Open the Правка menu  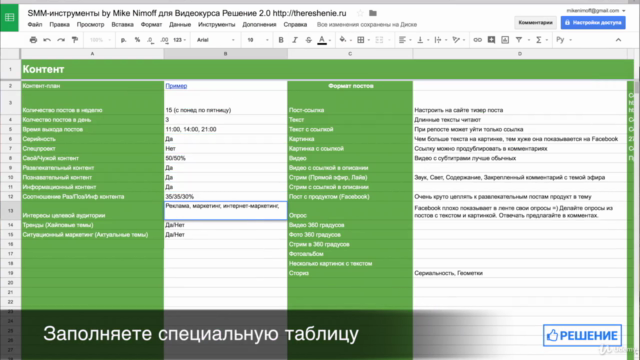(60, 24)
